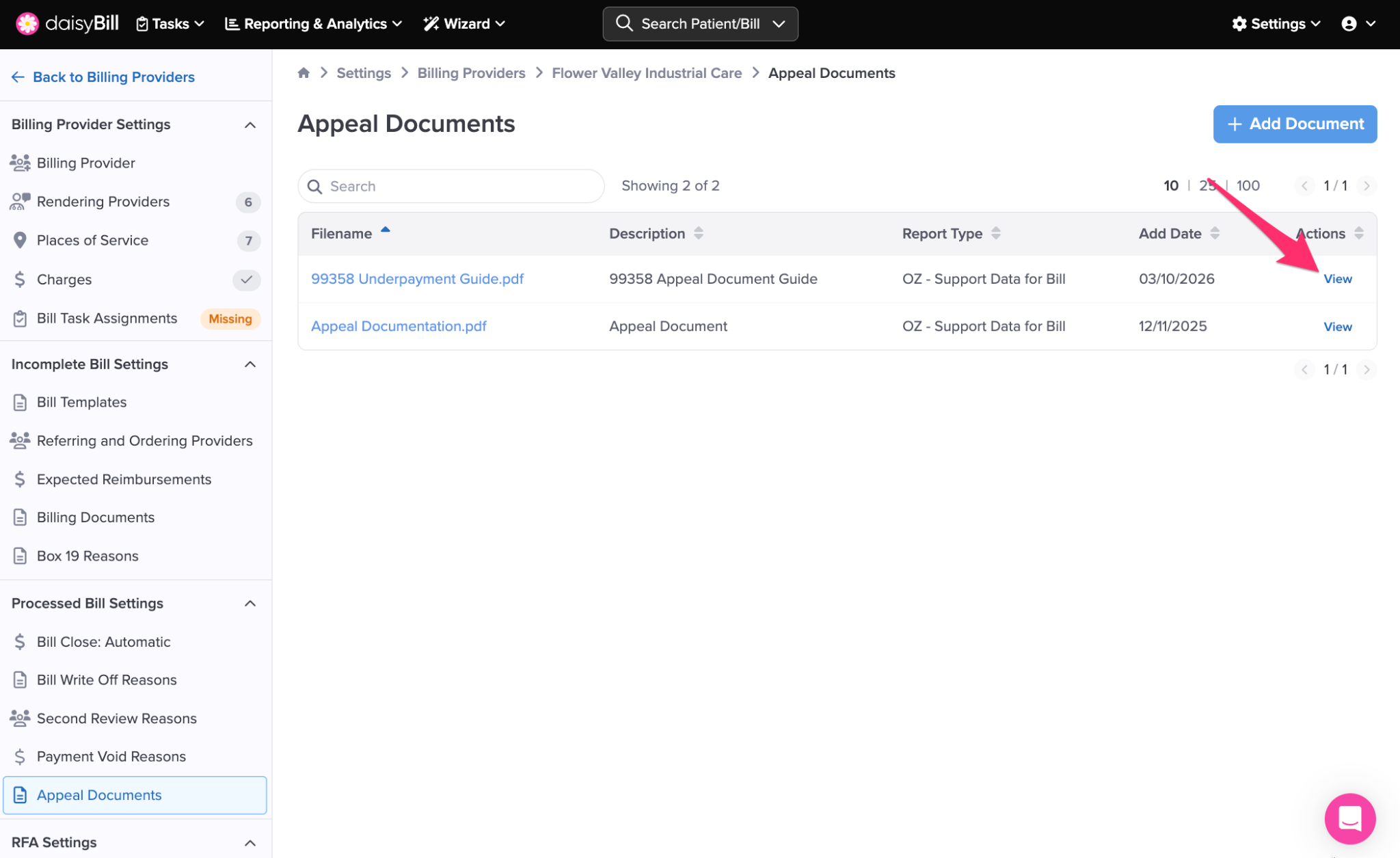Open the Tasks dropdown menu
1400x858 pixels.
[170, 24]
